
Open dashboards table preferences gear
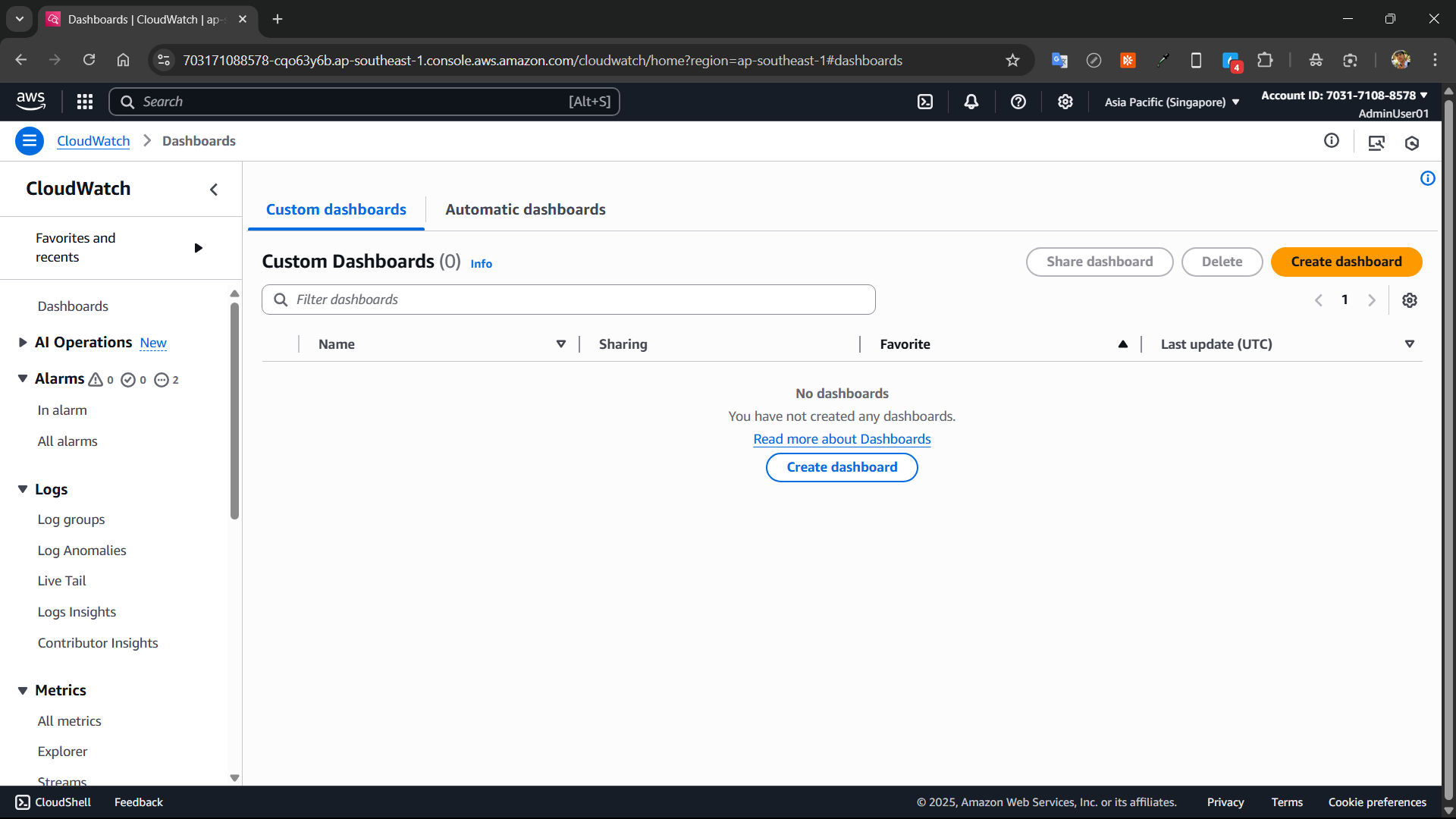pyautogui.click(x=1410, y=300)
